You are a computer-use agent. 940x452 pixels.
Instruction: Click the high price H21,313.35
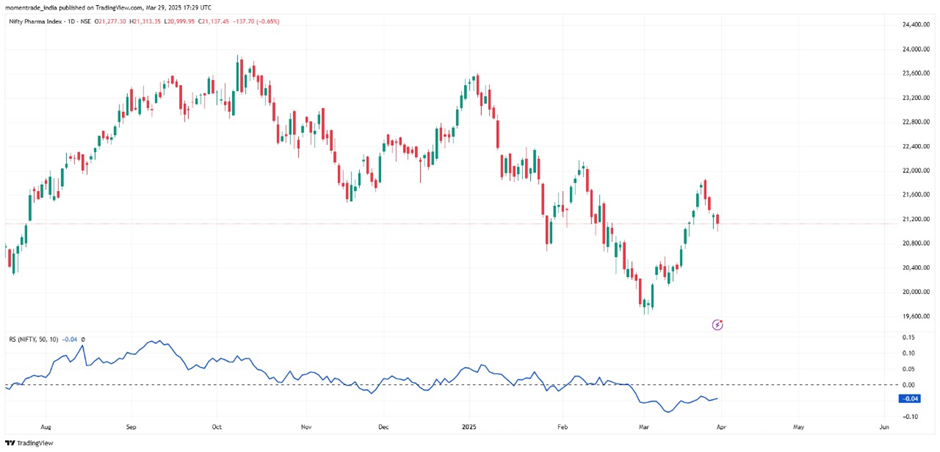point(144,21)
